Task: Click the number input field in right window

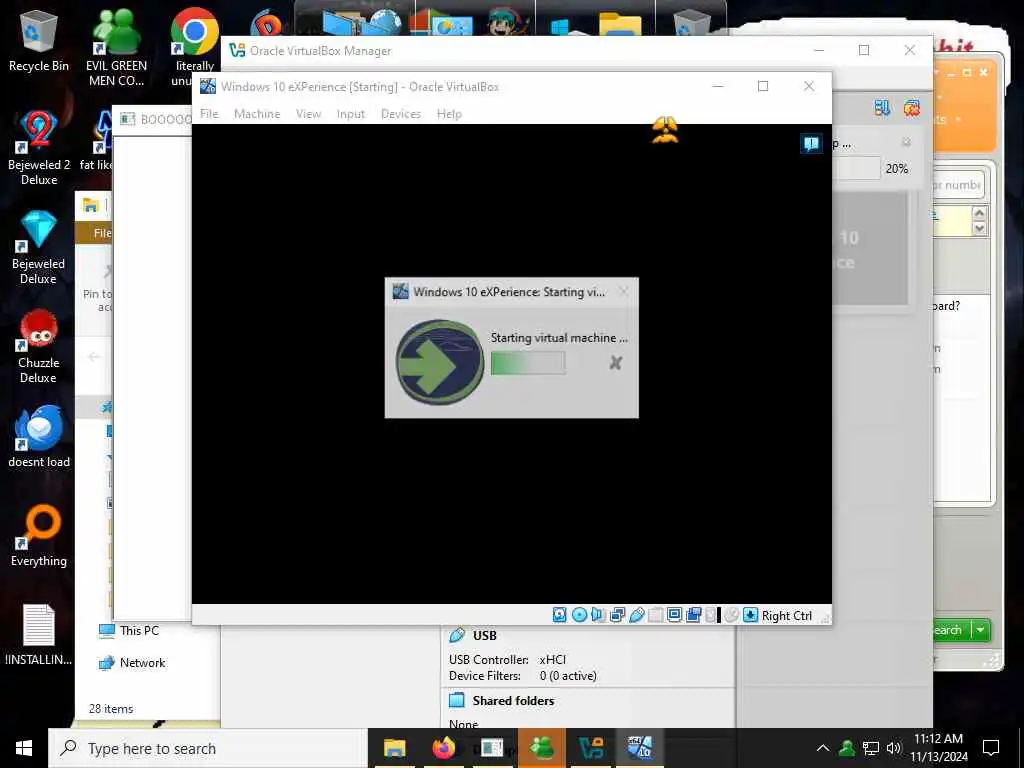Action: tap(958, 185)
